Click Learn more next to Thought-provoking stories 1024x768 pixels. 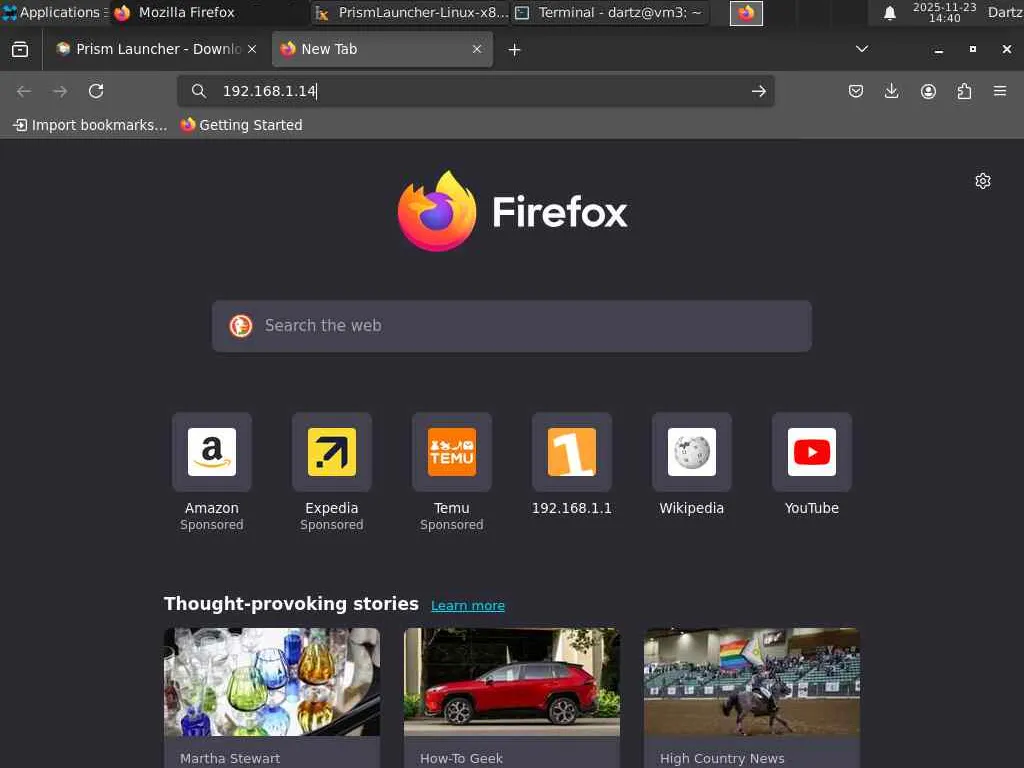468,605
